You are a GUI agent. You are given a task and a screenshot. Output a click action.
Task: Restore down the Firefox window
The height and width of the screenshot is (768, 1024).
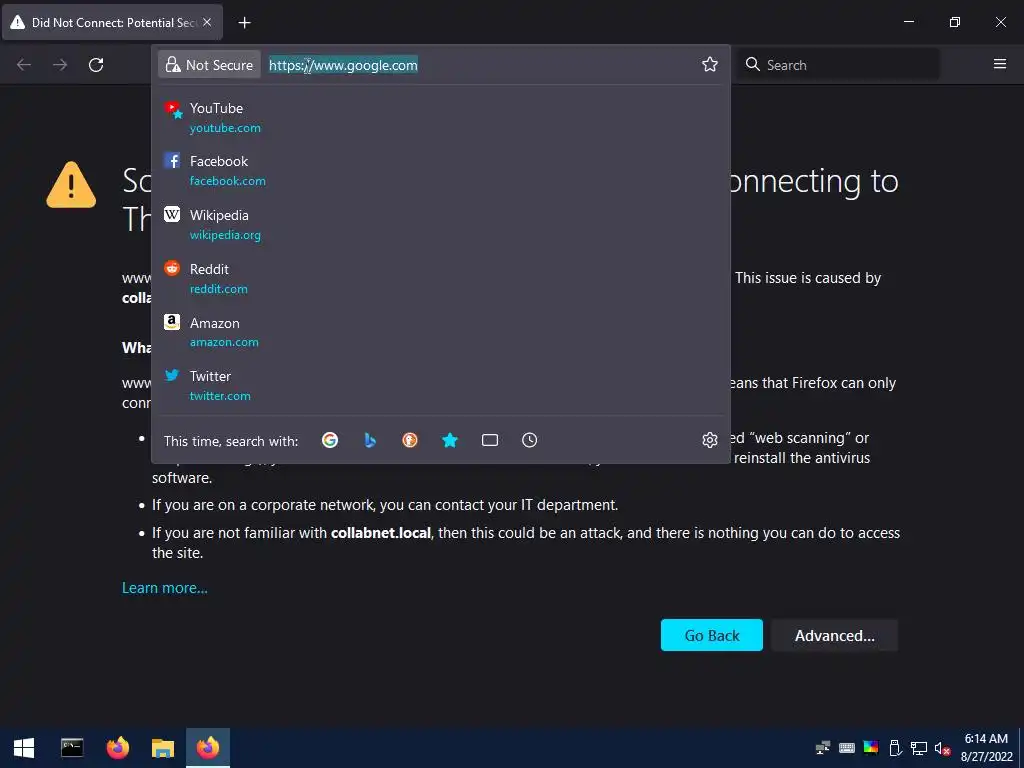tap(954, 22)
